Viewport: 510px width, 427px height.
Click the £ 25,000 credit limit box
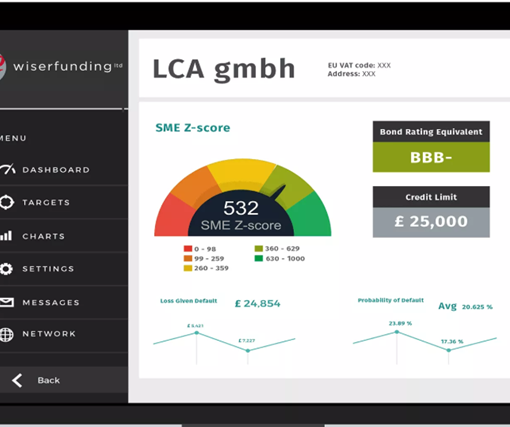coord(431,222)
